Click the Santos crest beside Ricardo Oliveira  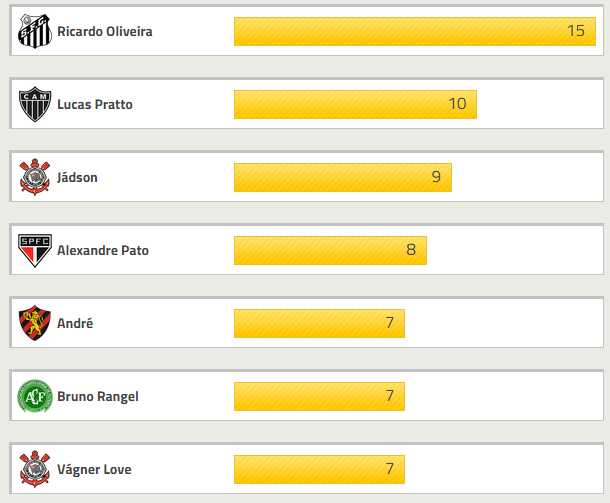pos(35,32)
